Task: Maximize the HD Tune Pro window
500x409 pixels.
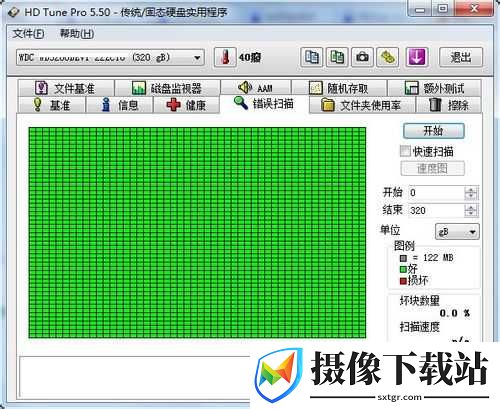Action: click(443, 9)
